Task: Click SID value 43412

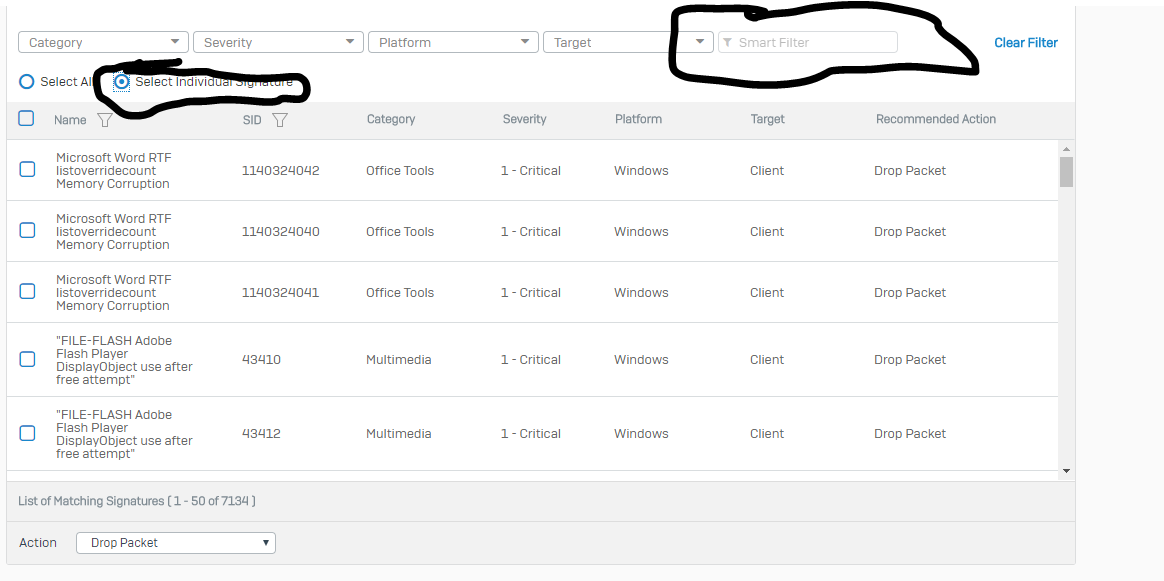Action: (x=261, y=433)
